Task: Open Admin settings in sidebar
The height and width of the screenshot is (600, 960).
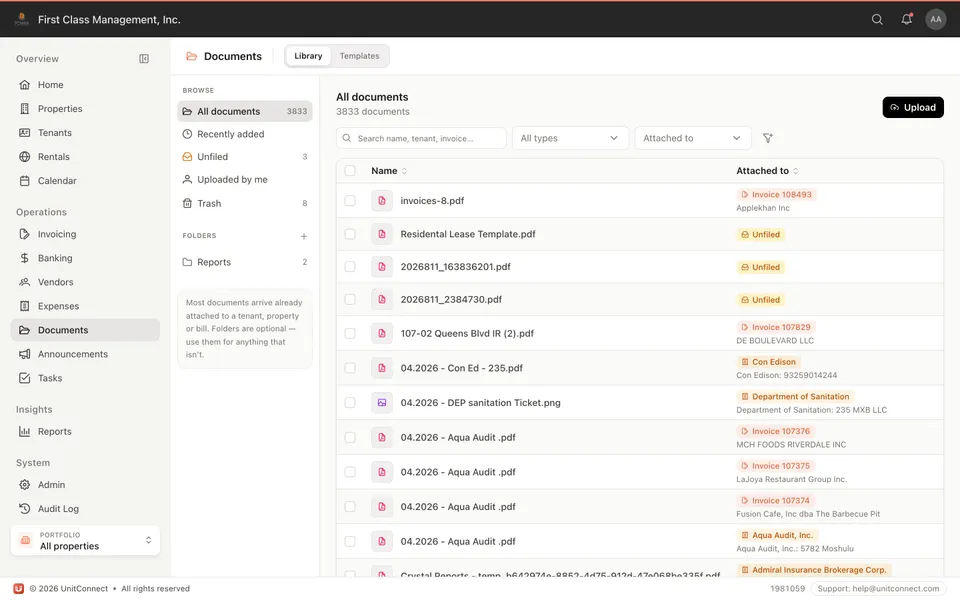Action: coord(85,485)
